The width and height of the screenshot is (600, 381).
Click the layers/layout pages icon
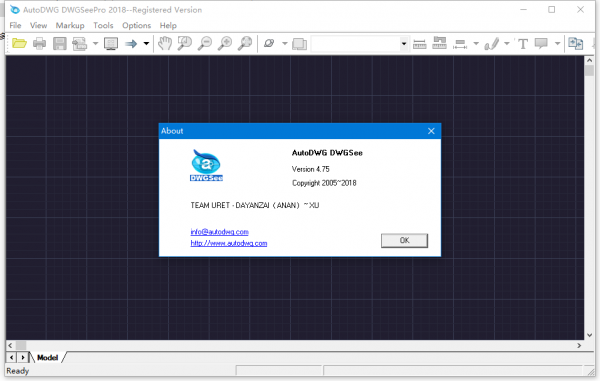click(x=300, y=44)
